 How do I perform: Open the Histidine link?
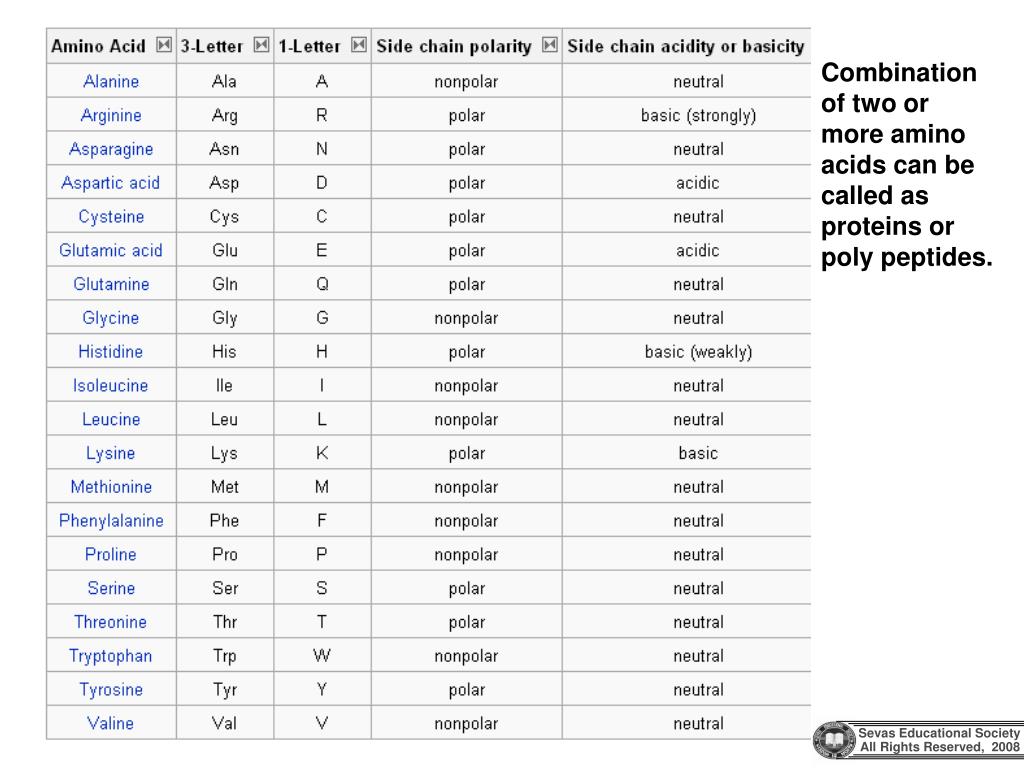click(110, 352)
